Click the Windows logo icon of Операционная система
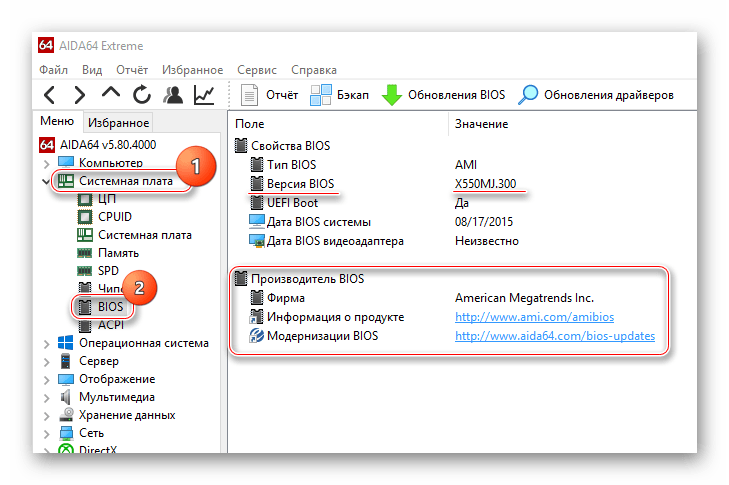The height and width of the screenshot is (485, 729). 66,343
